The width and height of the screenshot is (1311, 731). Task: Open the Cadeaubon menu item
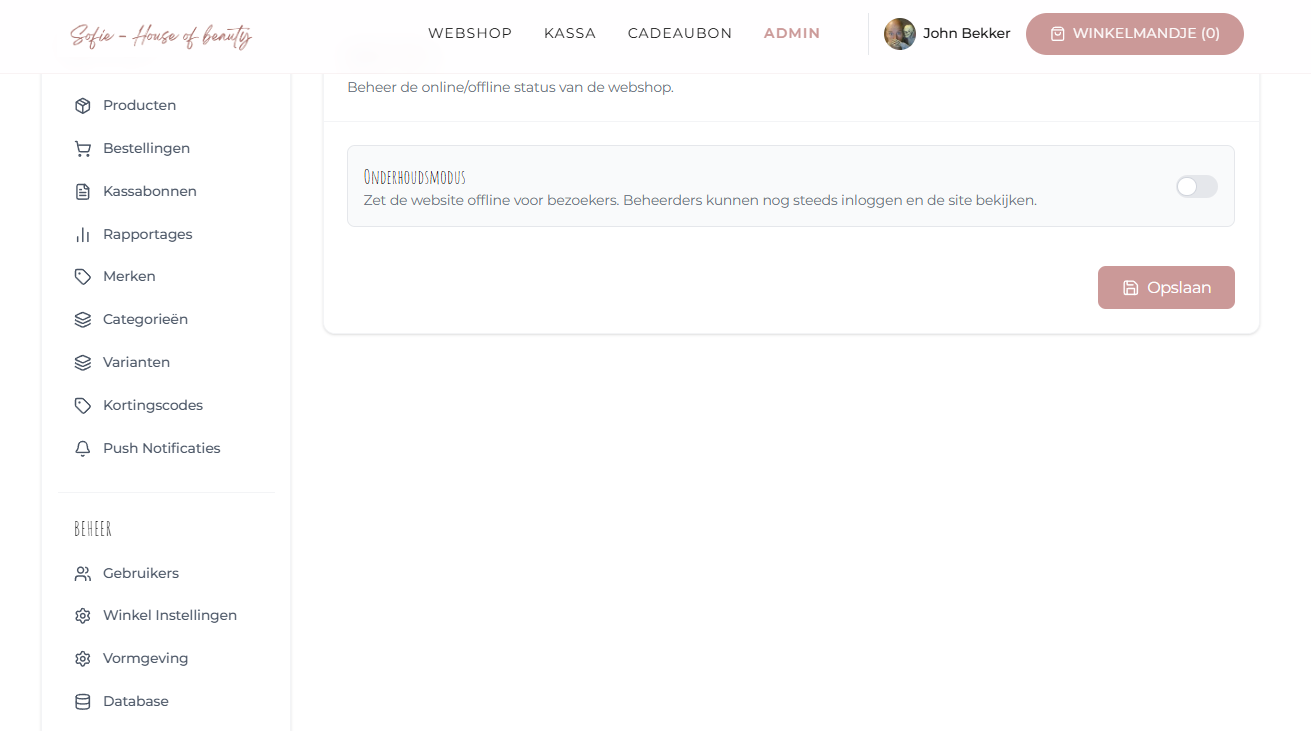pos(680,33)
